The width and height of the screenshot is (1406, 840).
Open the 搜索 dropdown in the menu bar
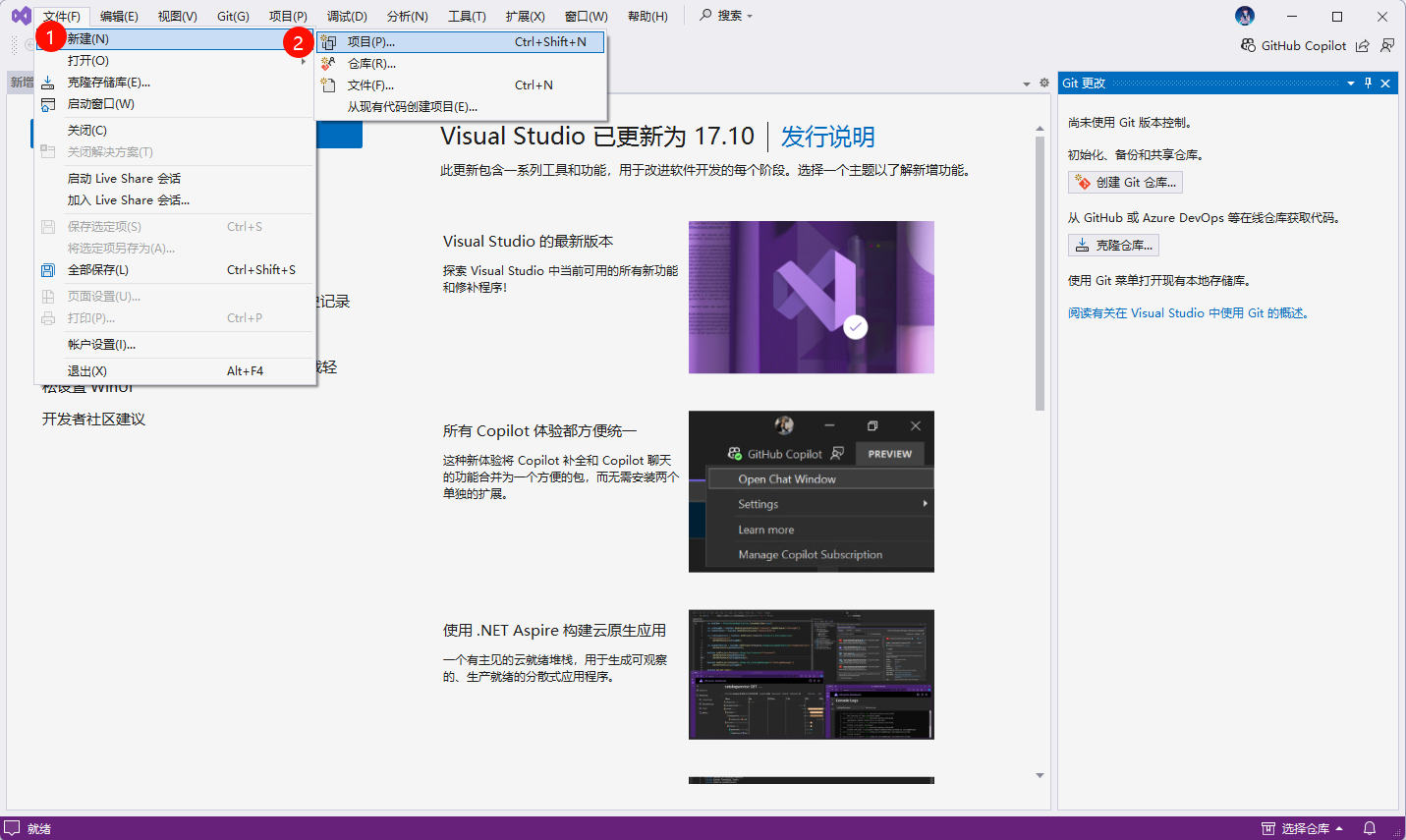(x=727, y=16)
